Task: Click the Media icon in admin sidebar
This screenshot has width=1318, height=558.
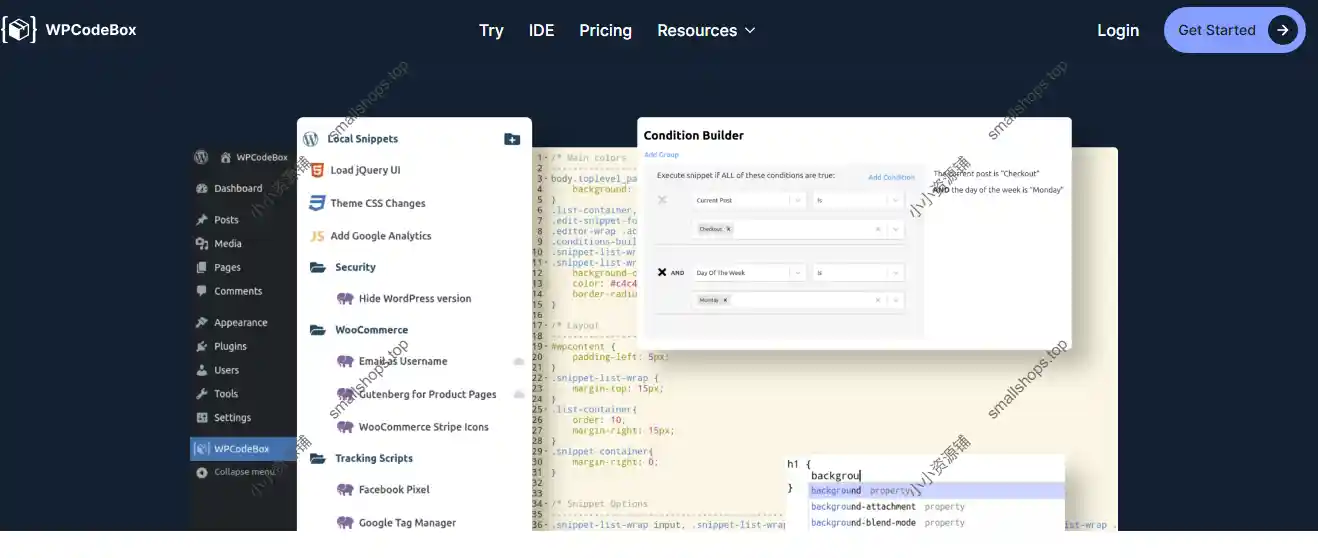Action: (202, 244)
